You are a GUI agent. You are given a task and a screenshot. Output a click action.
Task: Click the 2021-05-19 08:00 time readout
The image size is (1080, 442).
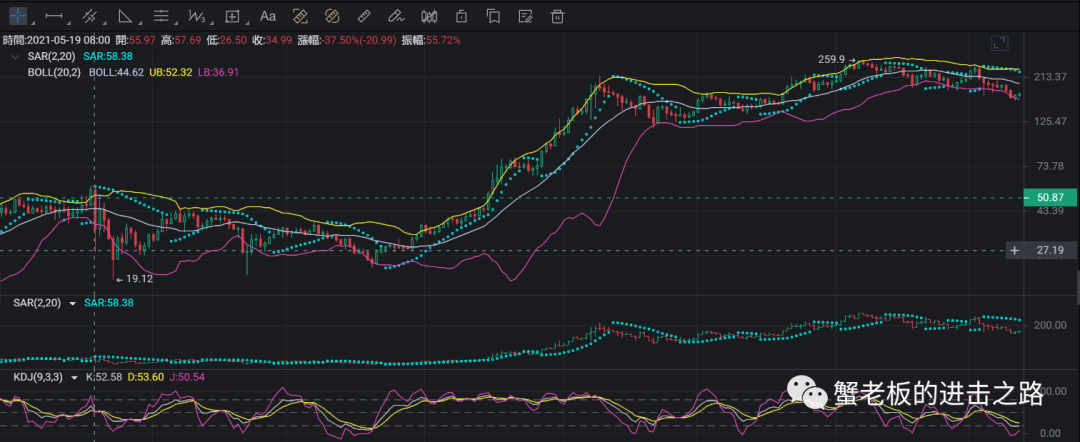(x=66, y=41)
